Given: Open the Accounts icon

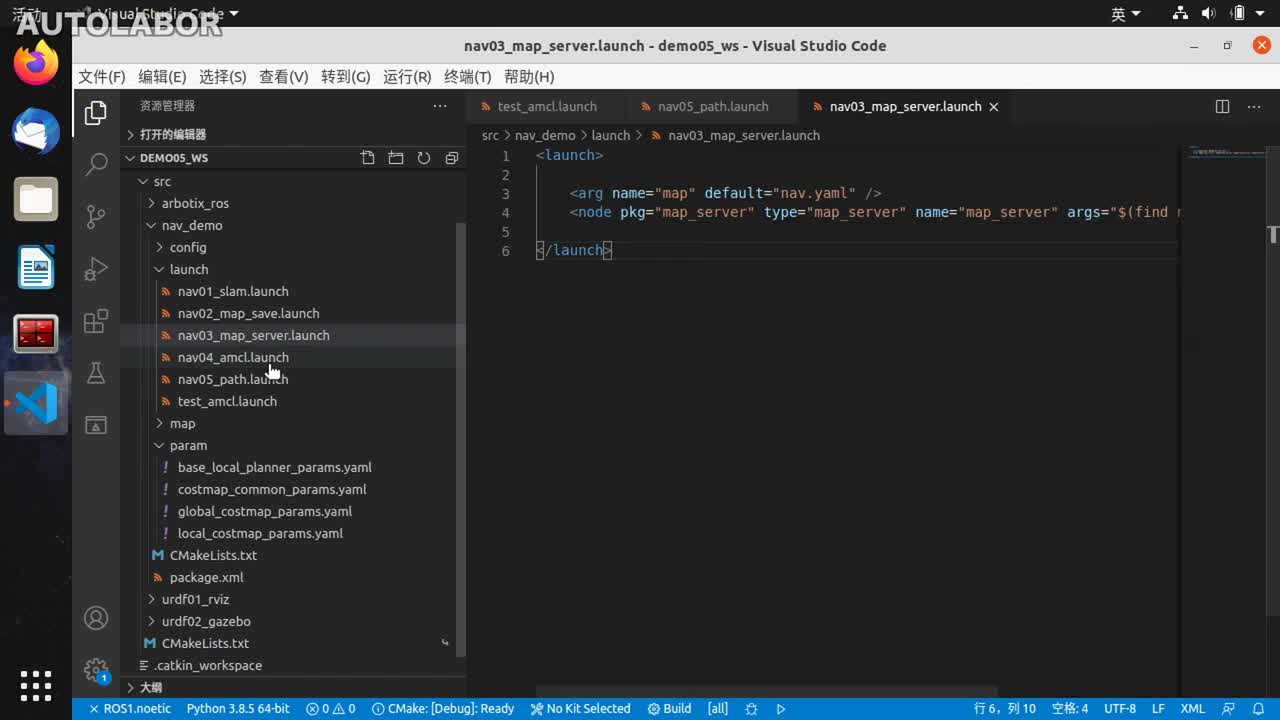Looking at the screenshot, I should pos(96,618).
